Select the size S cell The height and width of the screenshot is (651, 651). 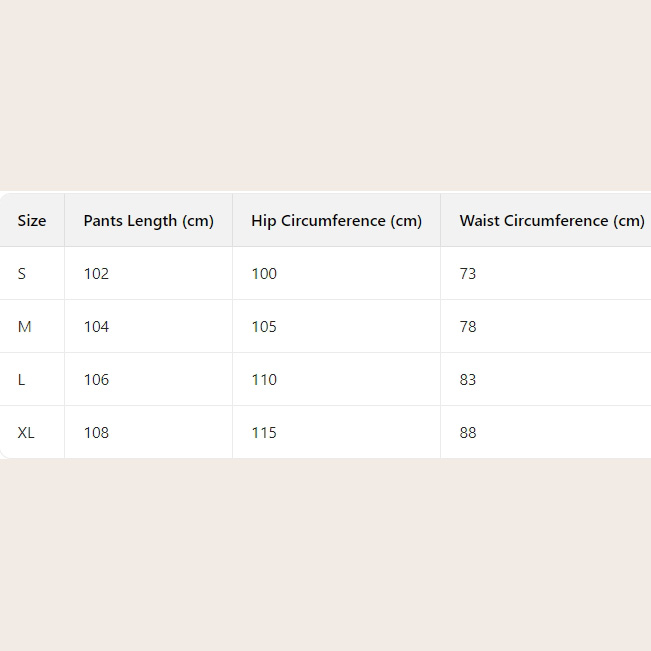22,274
